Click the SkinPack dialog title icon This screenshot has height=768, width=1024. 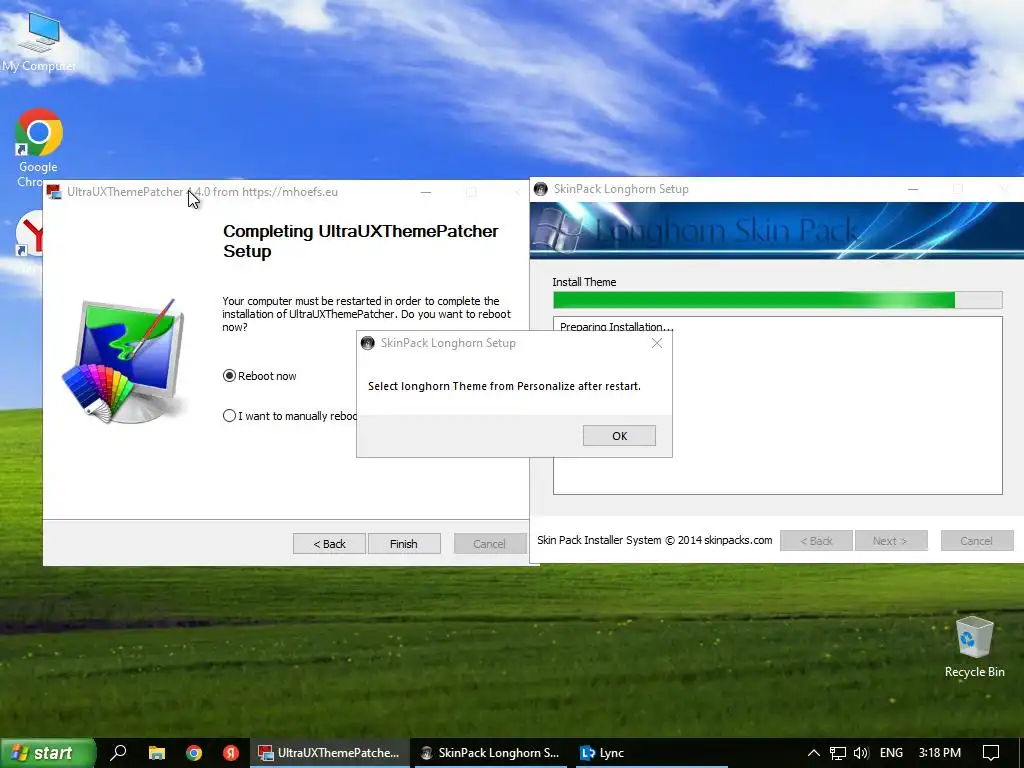368,343
